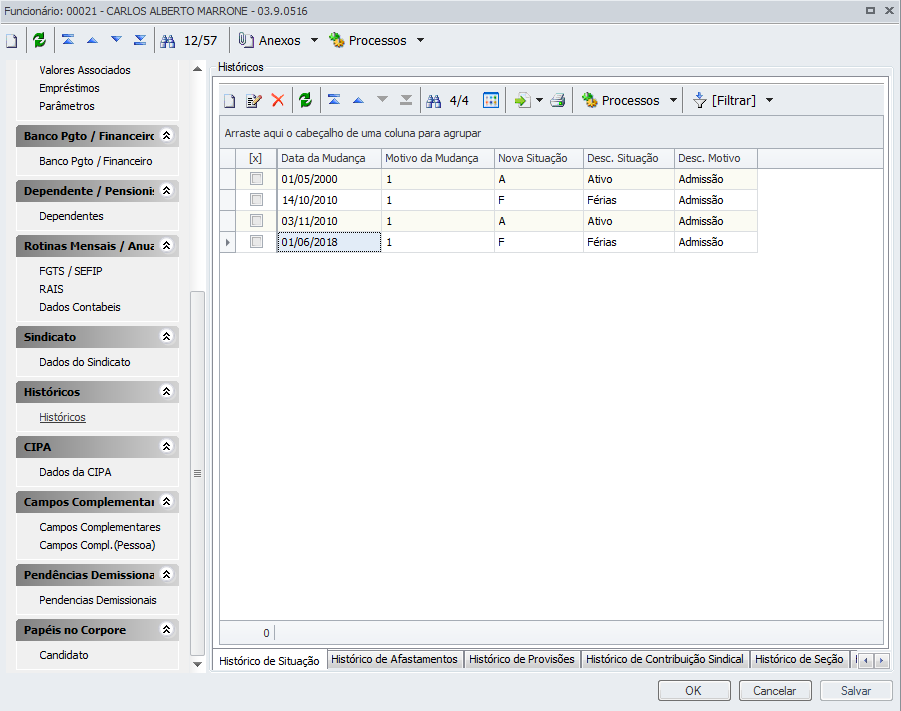Collapse the Rotinas Mensais / Anuais section
901x711 pixels.
click(x=167, y=245)
